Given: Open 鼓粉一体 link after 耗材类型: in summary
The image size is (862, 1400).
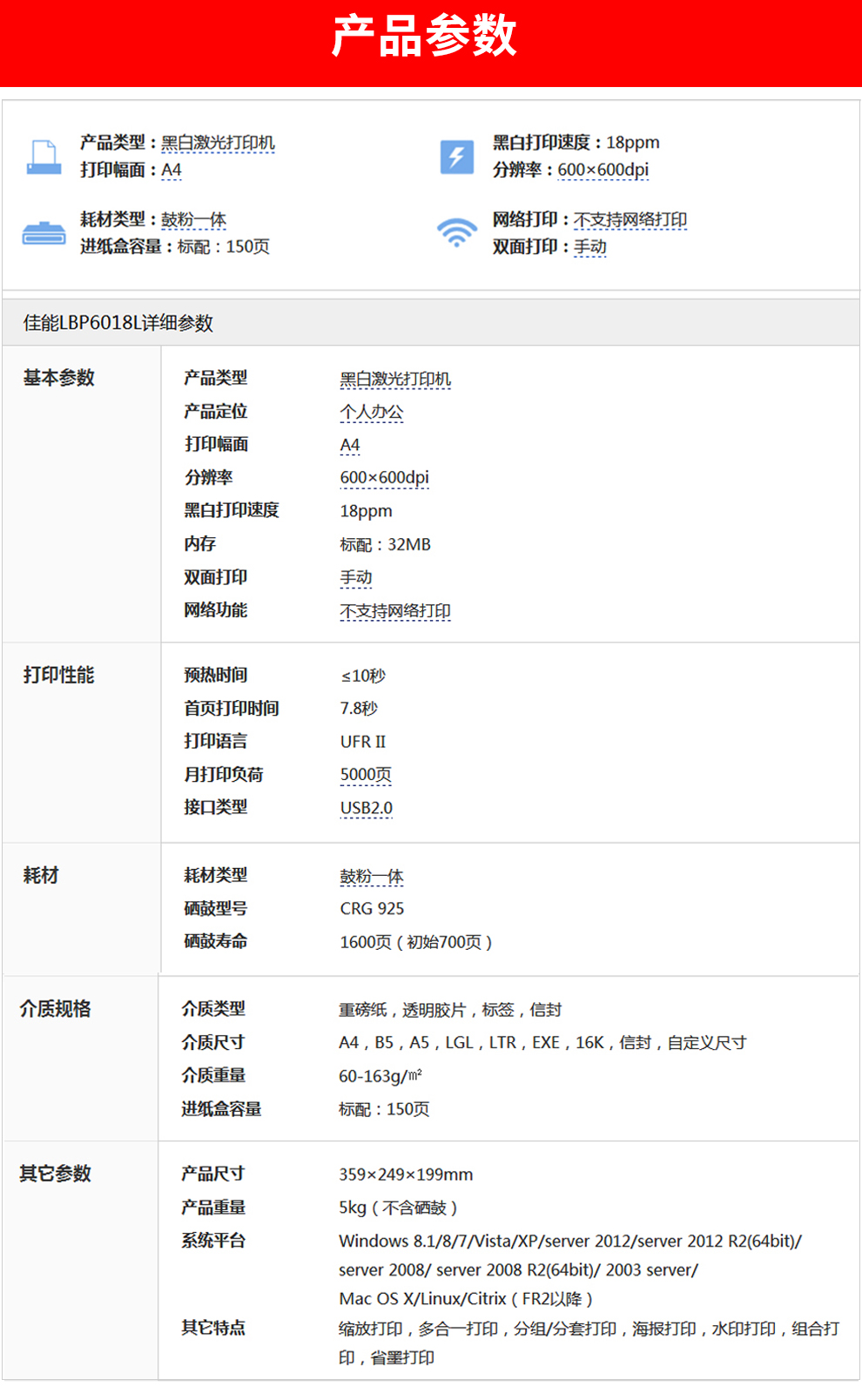Looking at the screenshot, I should pyautogui.click(x=194, y=219).
